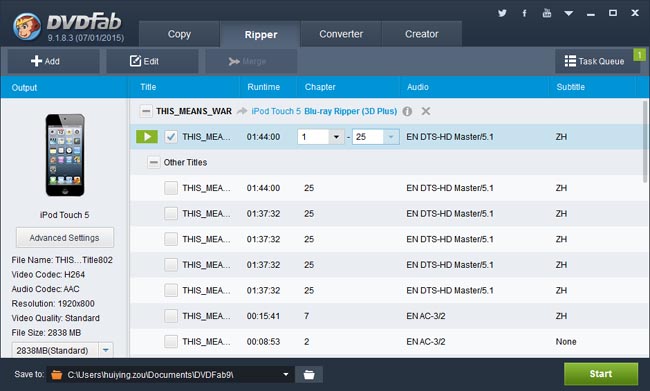Click the orange folder icon beside Save to
Screen dimensions: 650x391
click(56, 375)
